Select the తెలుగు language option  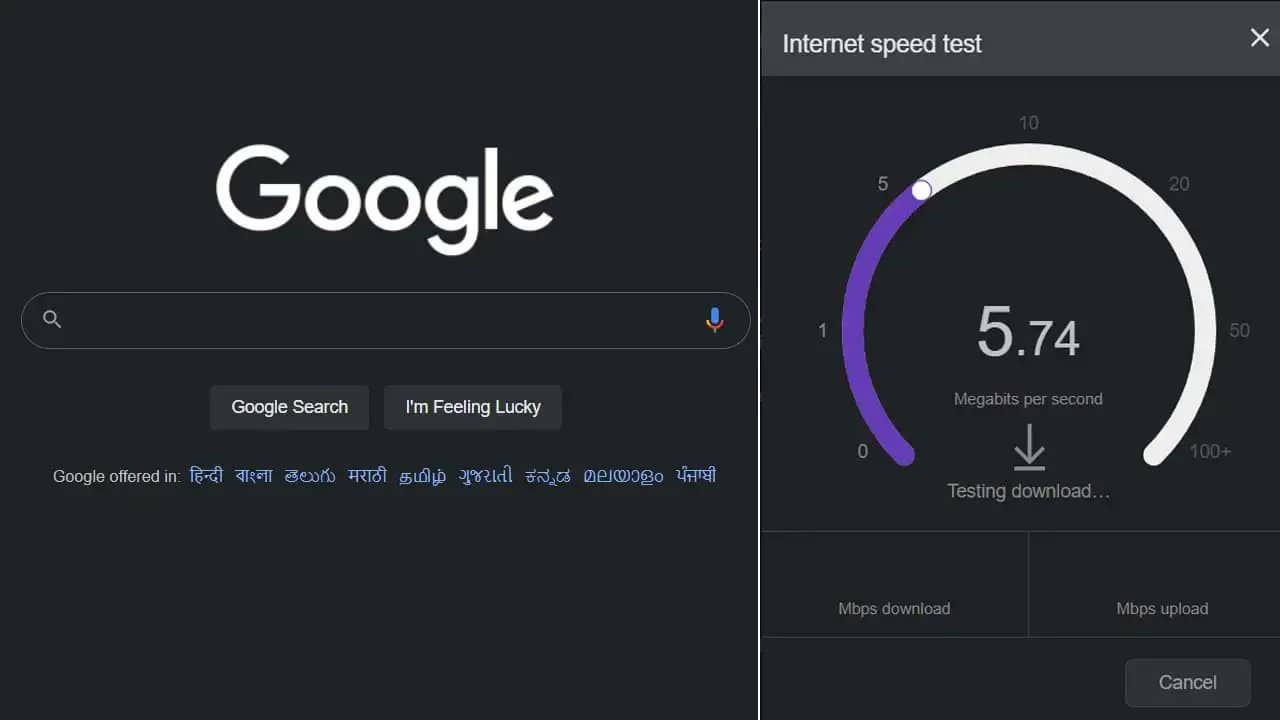click(310, 476)
